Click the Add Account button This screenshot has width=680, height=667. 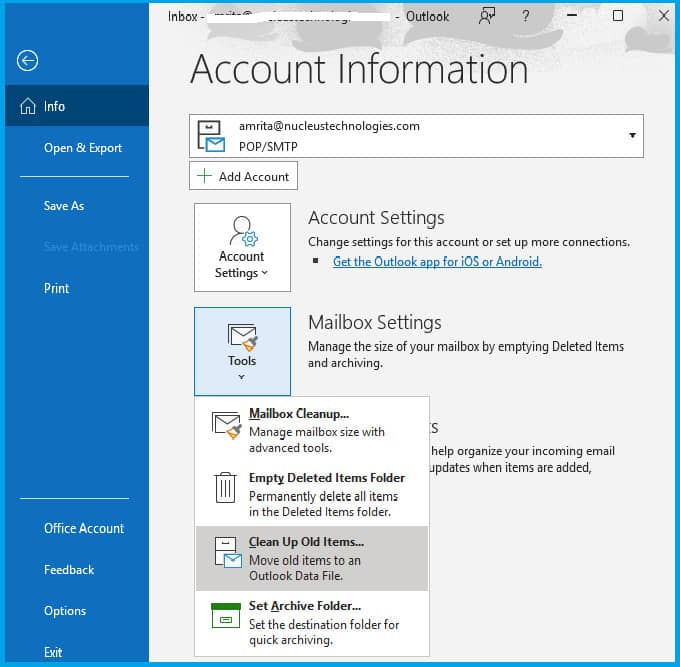click(x=243, y=176)
